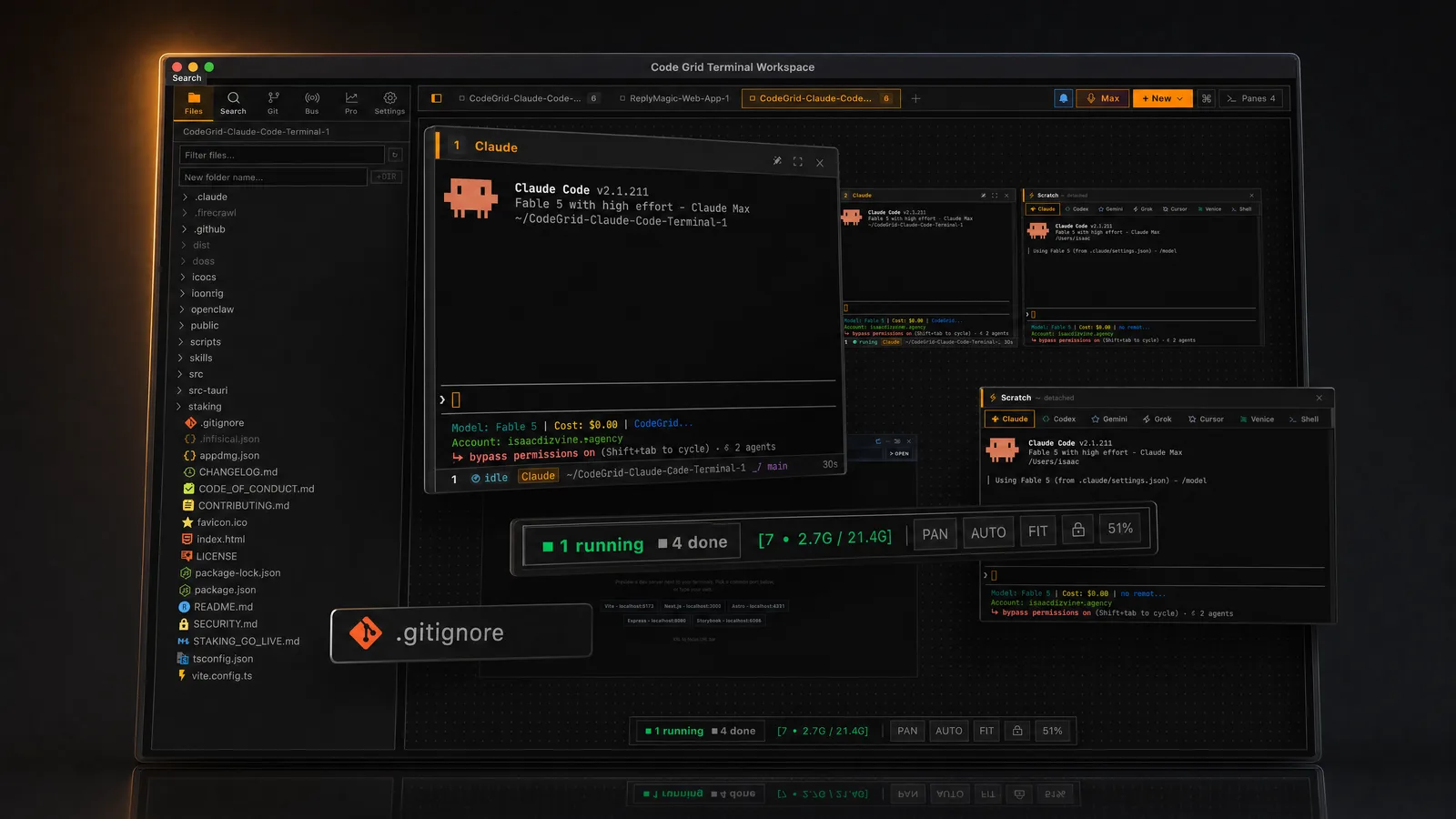Close the large detached Scratch panel

coord(1319,398)
